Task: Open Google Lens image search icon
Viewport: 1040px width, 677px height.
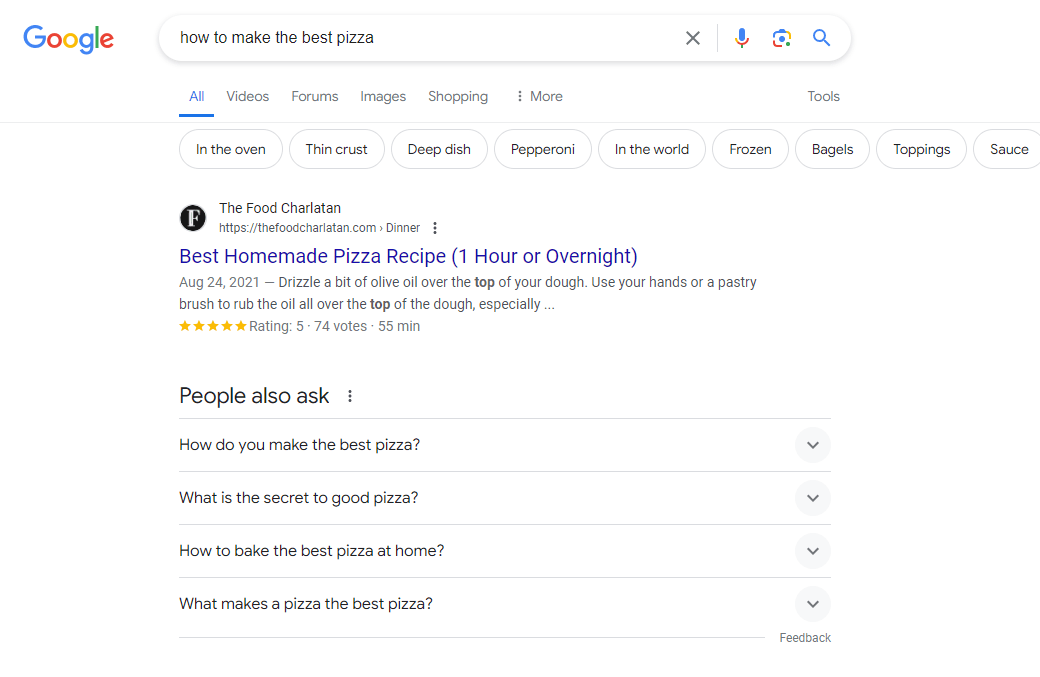Action: [781, 38]
